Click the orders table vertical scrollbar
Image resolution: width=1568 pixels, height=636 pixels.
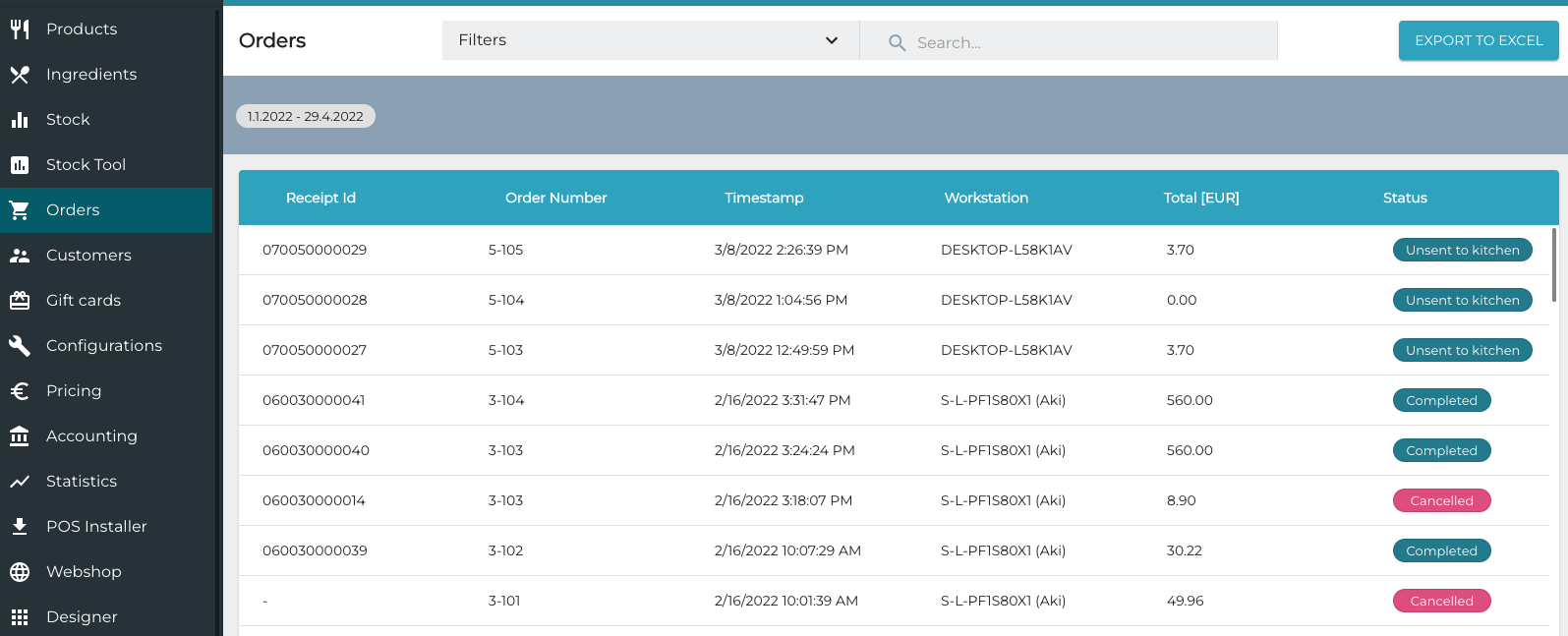pos(1553,265)
